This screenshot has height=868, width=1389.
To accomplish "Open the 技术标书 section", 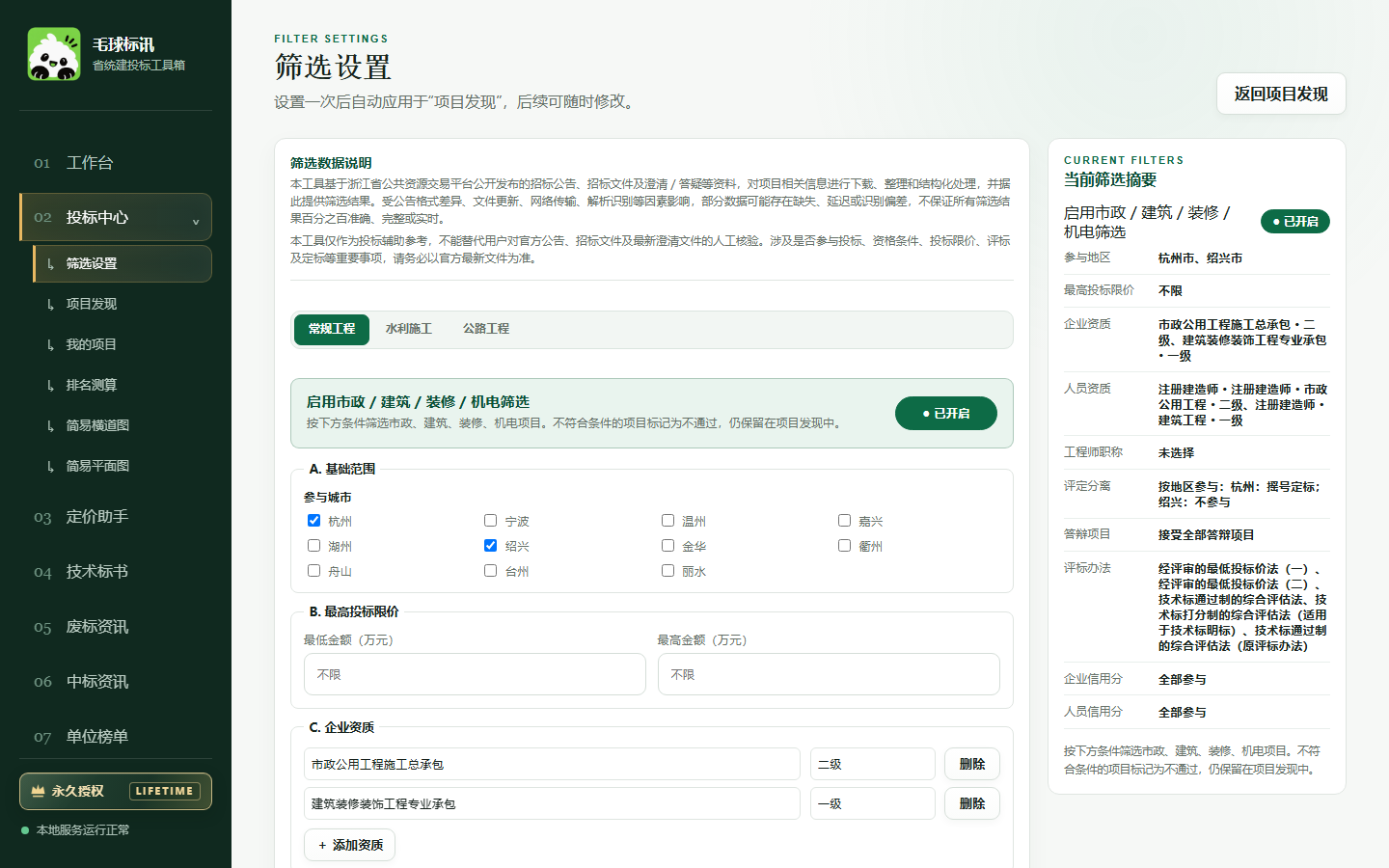I will click(116, 572).
